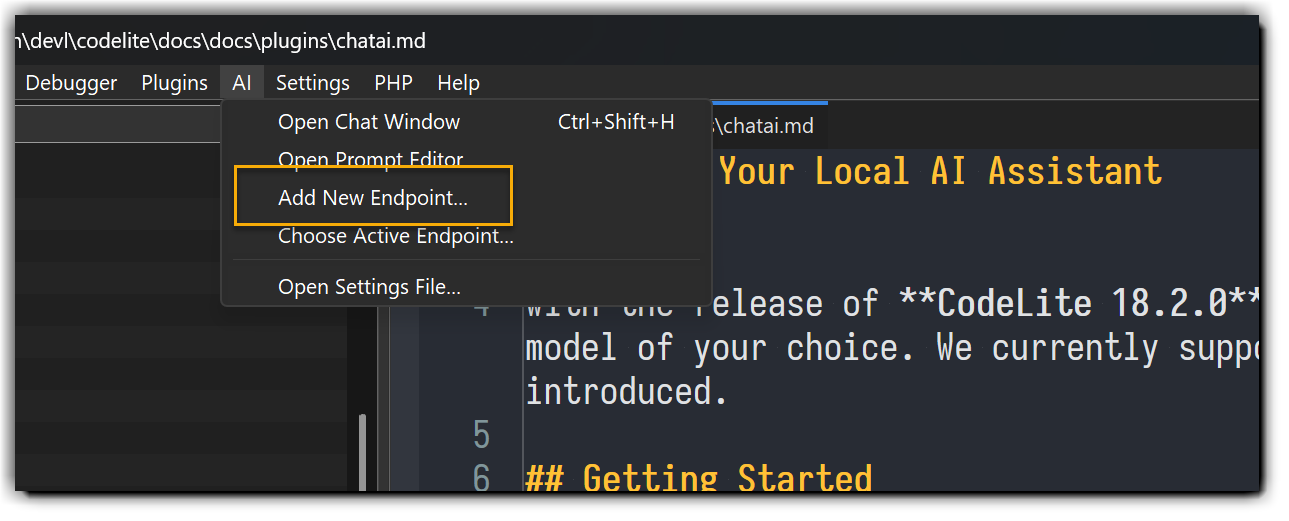Open the Plugins menu
Image resolution: width=1289 pixels, height=521 pixels.
pos(174,83)
